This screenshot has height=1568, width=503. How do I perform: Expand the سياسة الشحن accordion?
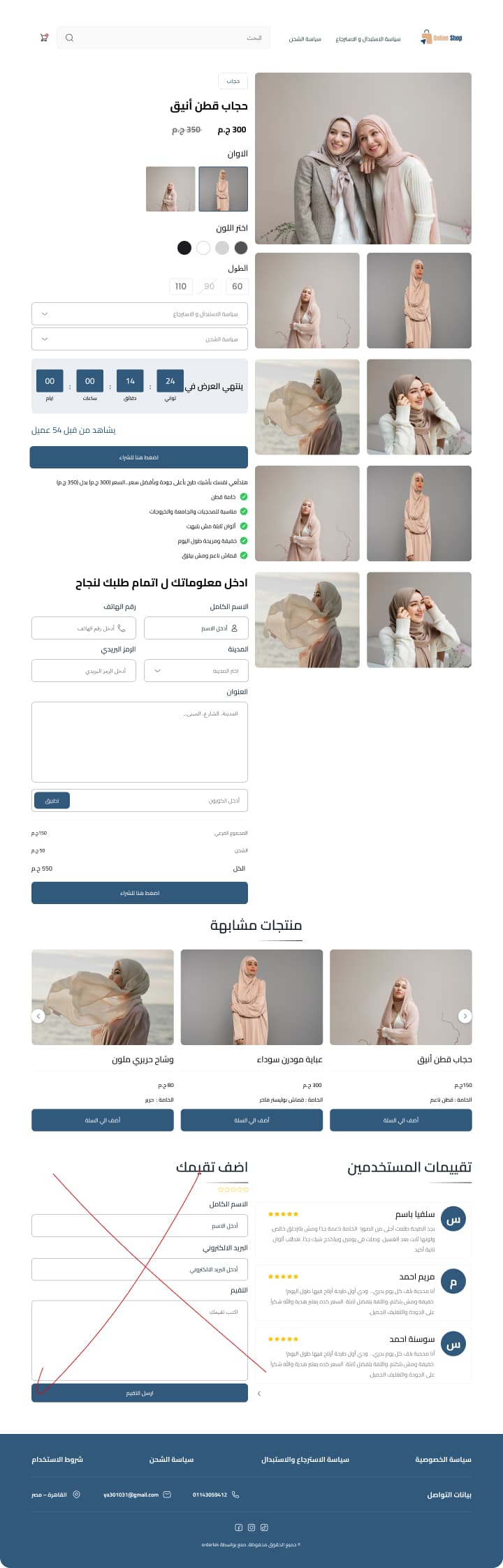tap(140, 339)
